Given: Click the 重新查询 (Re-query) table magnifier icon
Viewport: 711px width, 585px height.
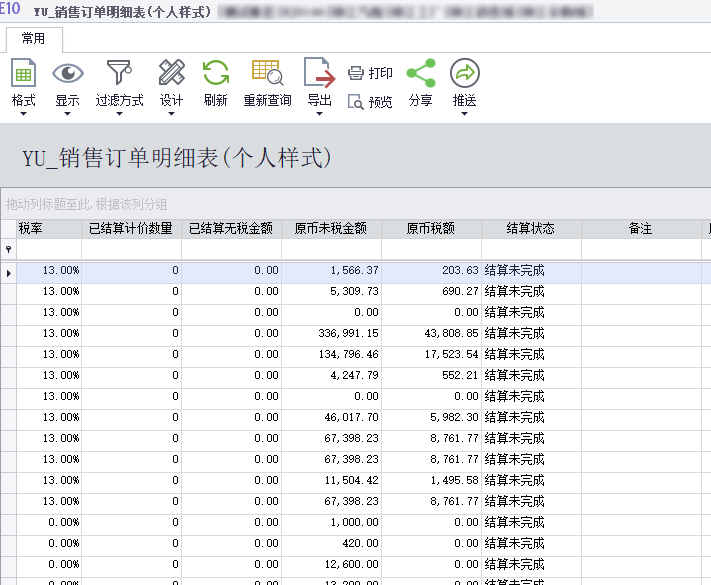Looking at the screenshot, I should point(268,73).
